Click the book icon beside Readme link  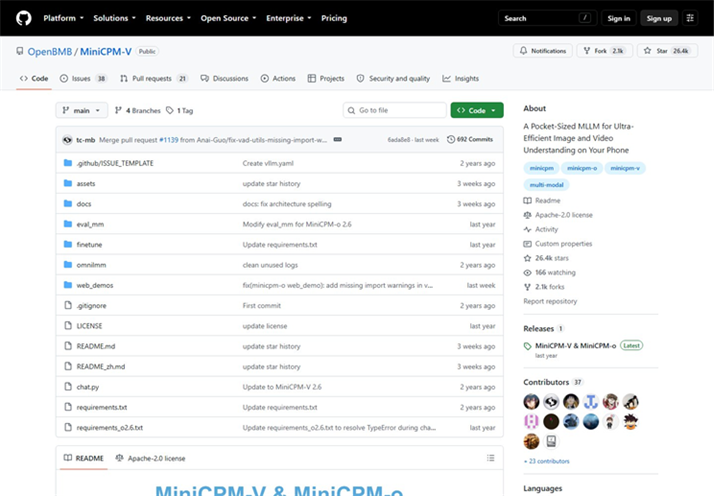(527, 200)
